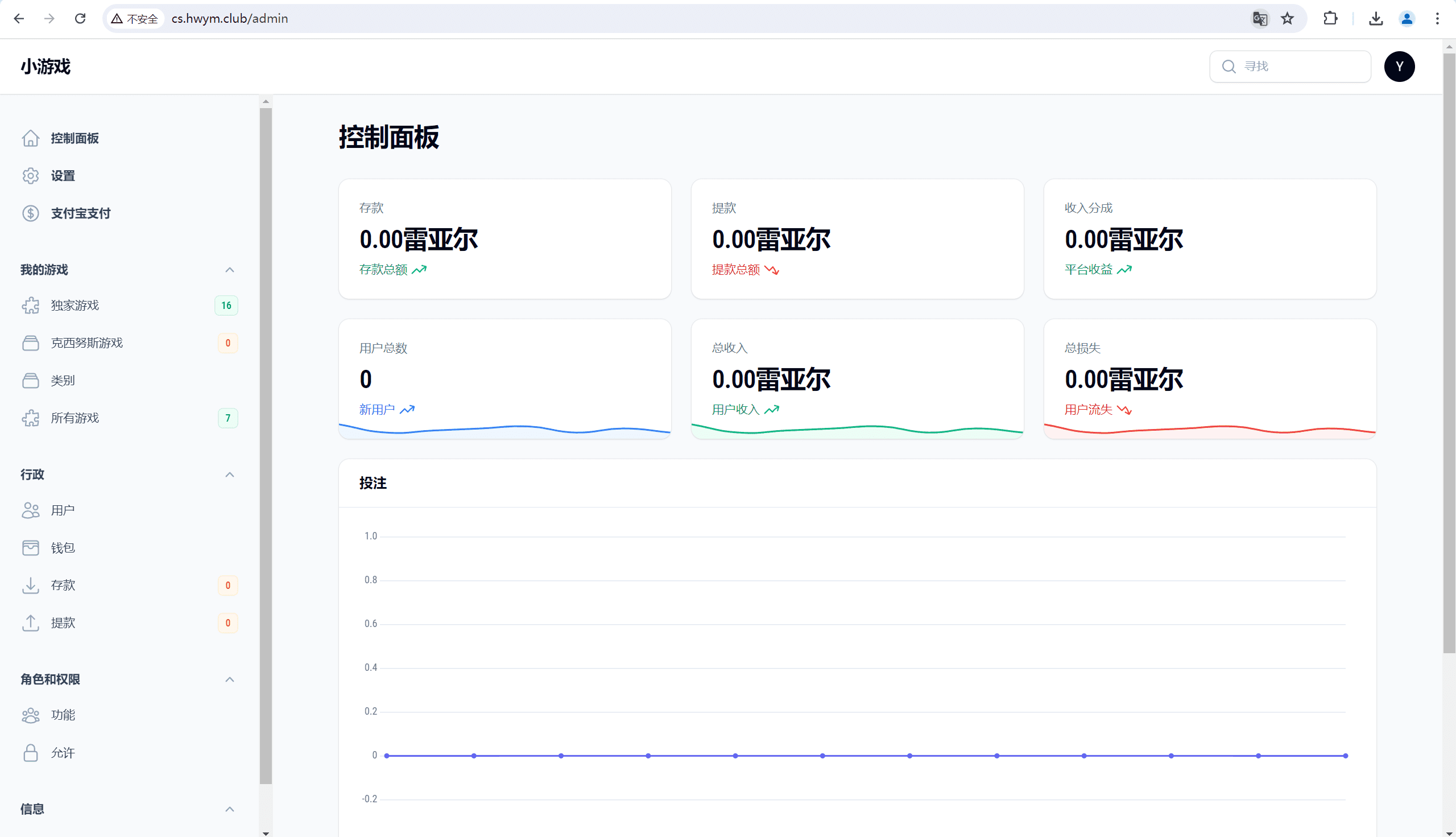Click the 小游戏 site title link
This screenshot has height=837, width=1456.
point(45,67)
